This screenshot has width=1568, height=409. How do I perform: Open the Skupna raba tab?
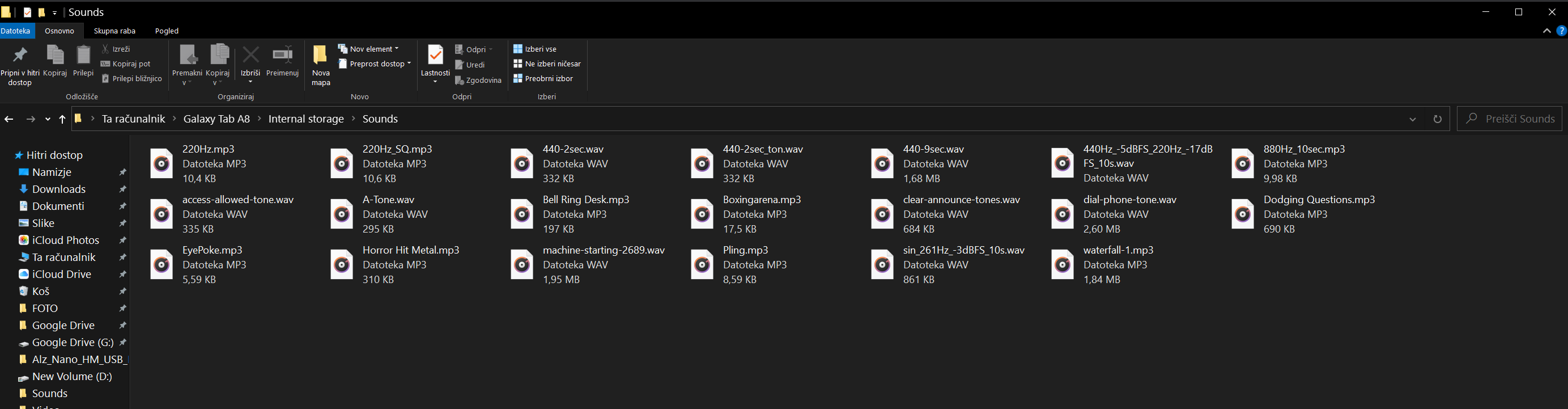pyautogui.click(x=114, y=31)
